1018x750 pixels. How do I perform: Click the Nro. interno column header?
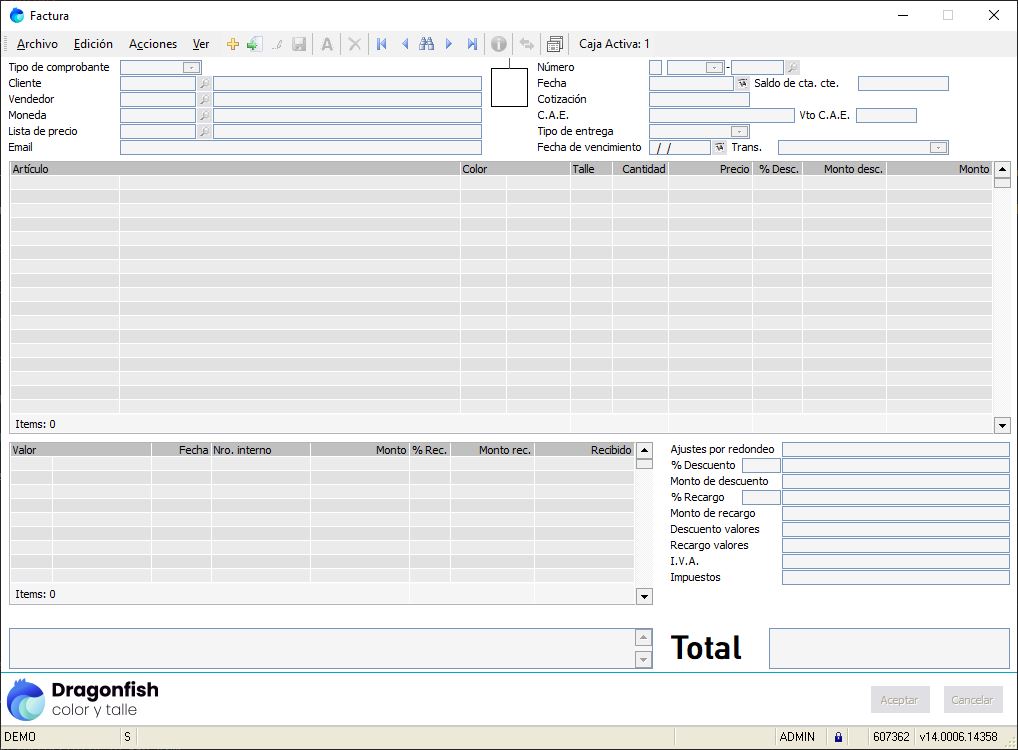coord(261,450)
